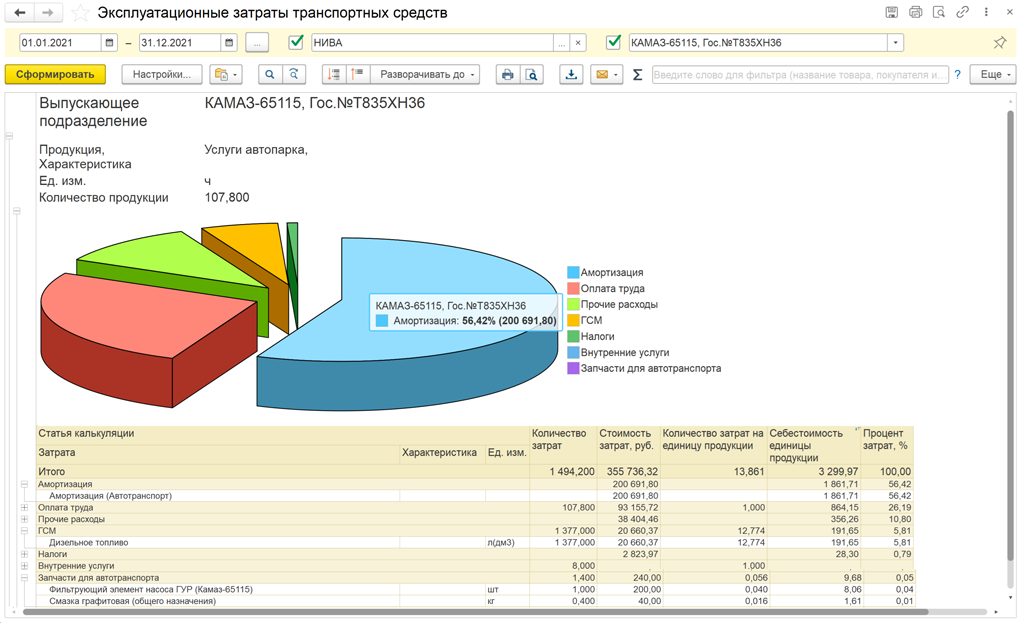Click the yellow Сформировать button
Image resolution: width=1024 pixels, height=623 pixels.
coord(55,75)
